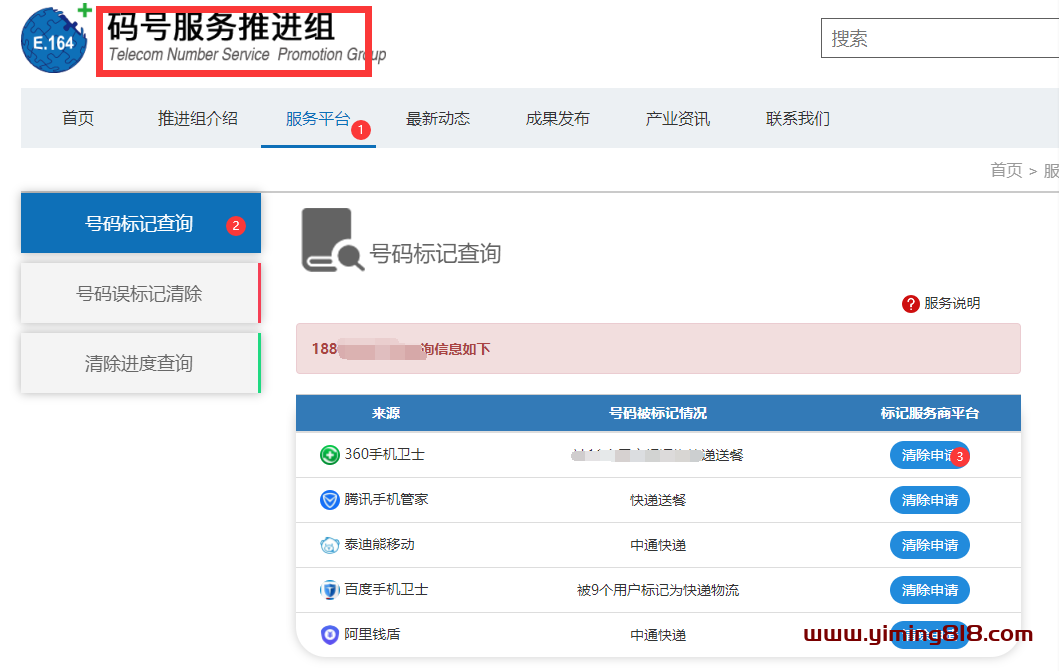Open 成果发布 in the navigation bar
This screenshot has width=1059, height=671.
coord(558,119)
